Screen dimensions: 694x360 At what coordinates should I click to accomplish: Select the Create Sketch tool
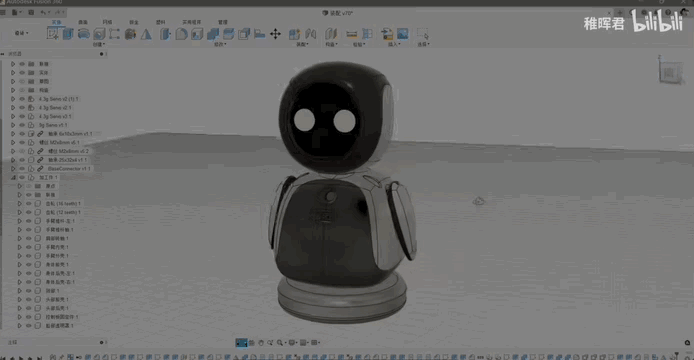point(53,34)
